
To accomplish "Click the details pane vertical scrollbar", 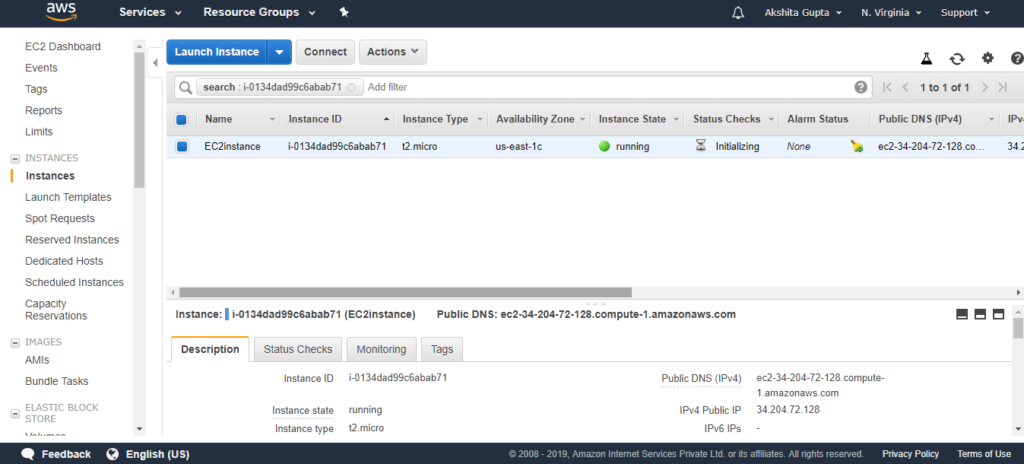I will 1017,329.
